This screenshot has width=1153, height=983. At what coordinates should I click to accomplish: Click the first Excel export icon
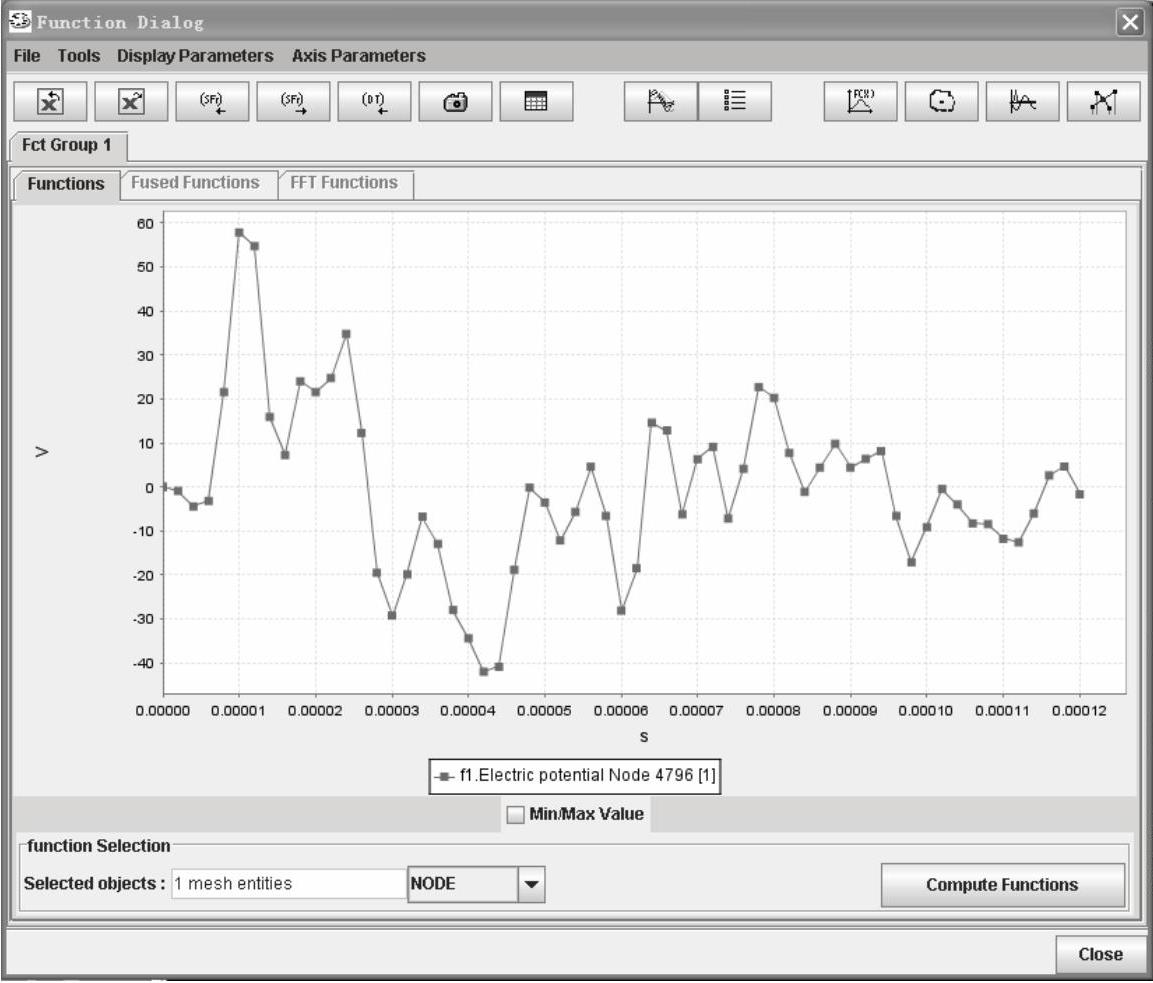coord(51,101)
